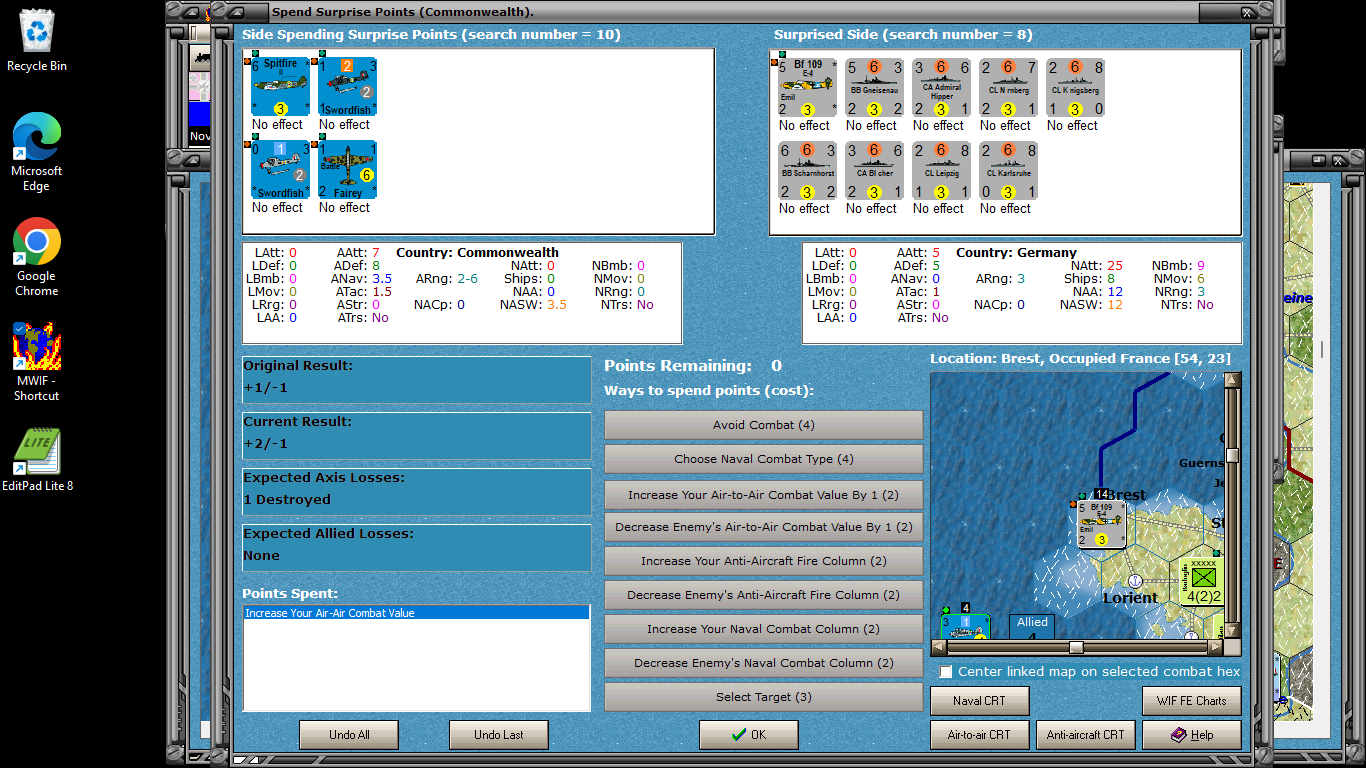Decrease Enemy's Air-to-Air Combat Value By 1
The image size is (1366, 768).
coord(763,527)
